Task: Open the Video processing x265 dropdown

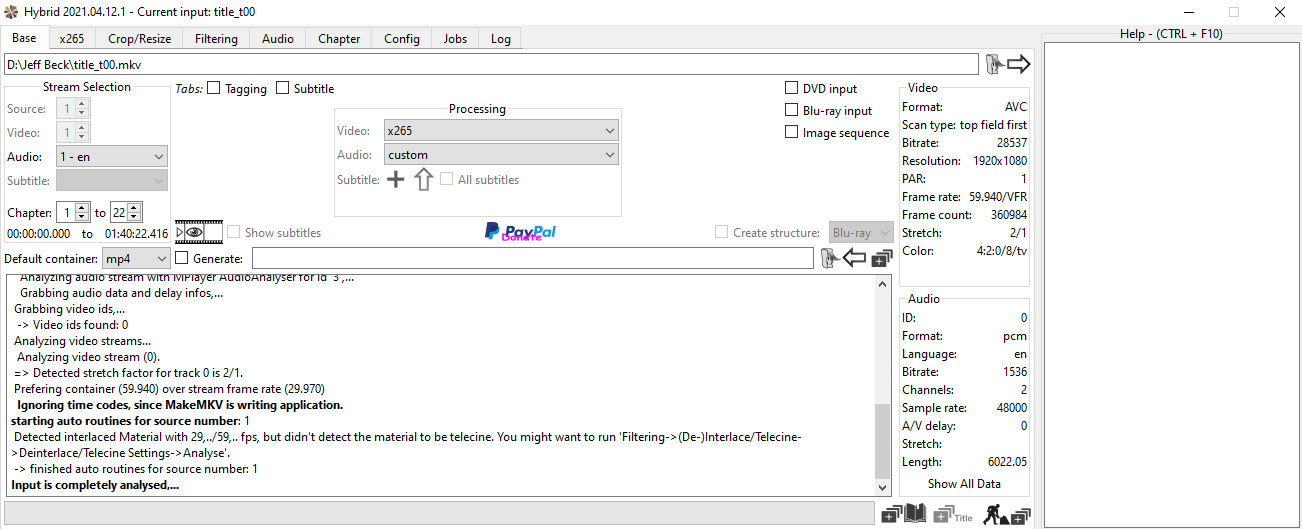Action: (501, 131)
